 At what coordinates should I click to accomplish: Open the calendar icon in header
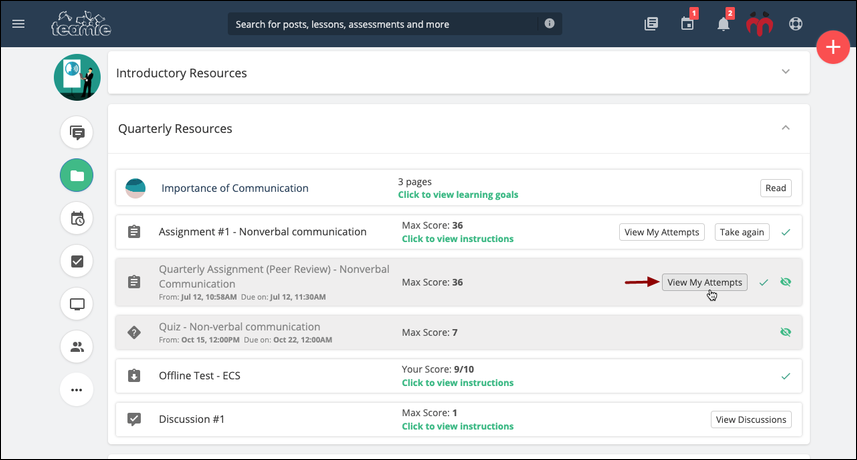click(x=688, y=24)
